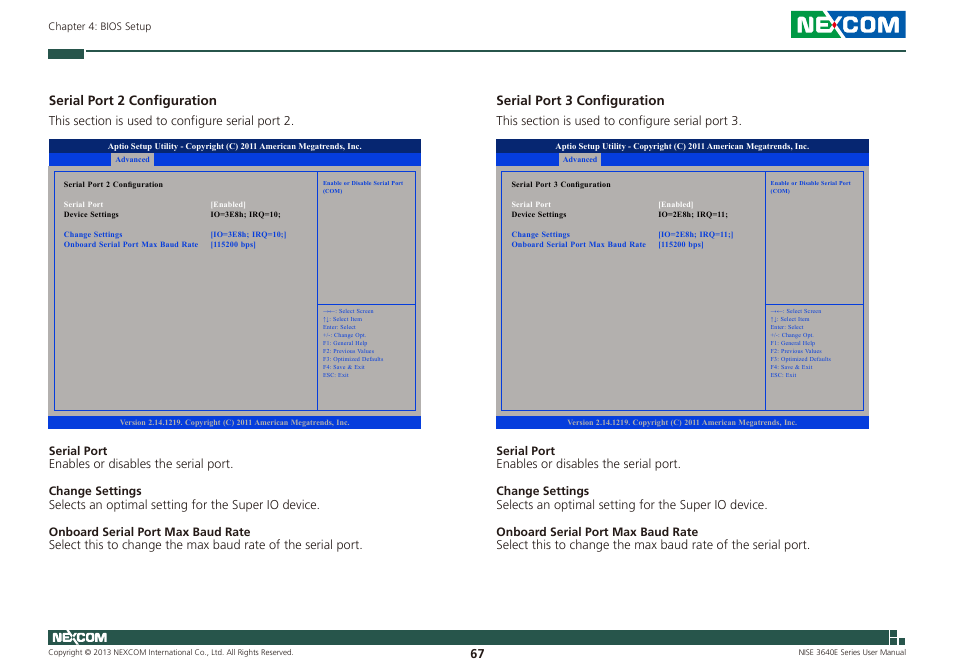Open the [IO=3E8h; IRQ=10;] Change Settings value
This screenshot has width=954, height=672.
point(248,234)
